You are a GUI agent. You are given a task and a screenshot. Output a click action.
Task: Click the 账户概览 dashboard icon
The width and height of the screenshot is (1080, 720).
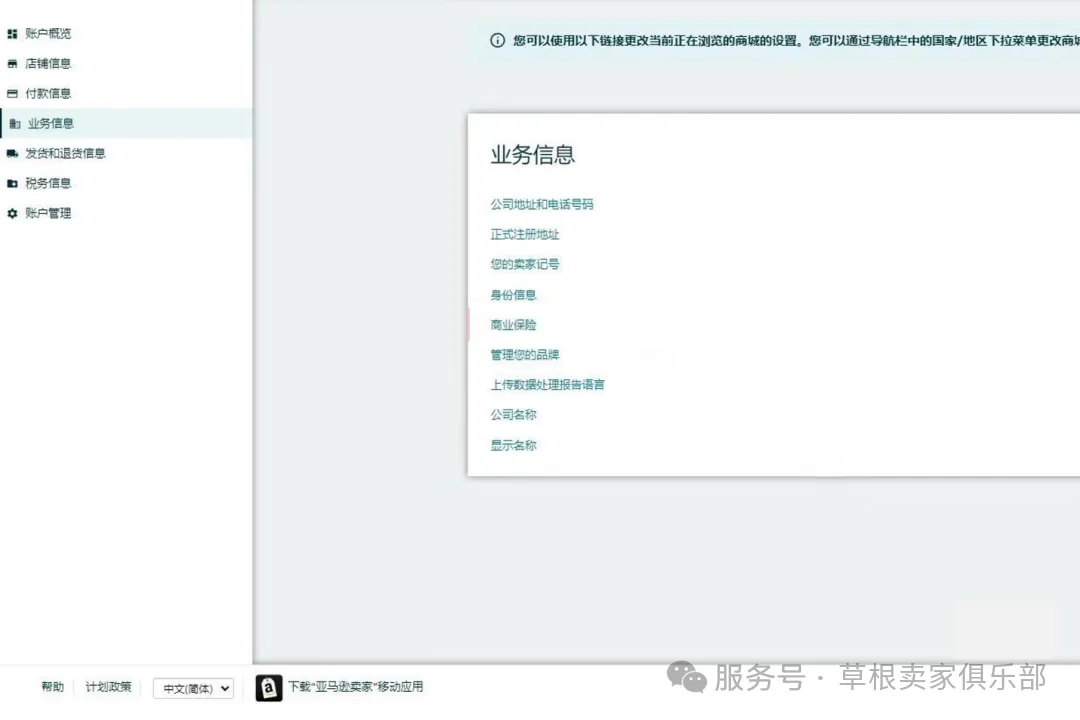point(12,34)
